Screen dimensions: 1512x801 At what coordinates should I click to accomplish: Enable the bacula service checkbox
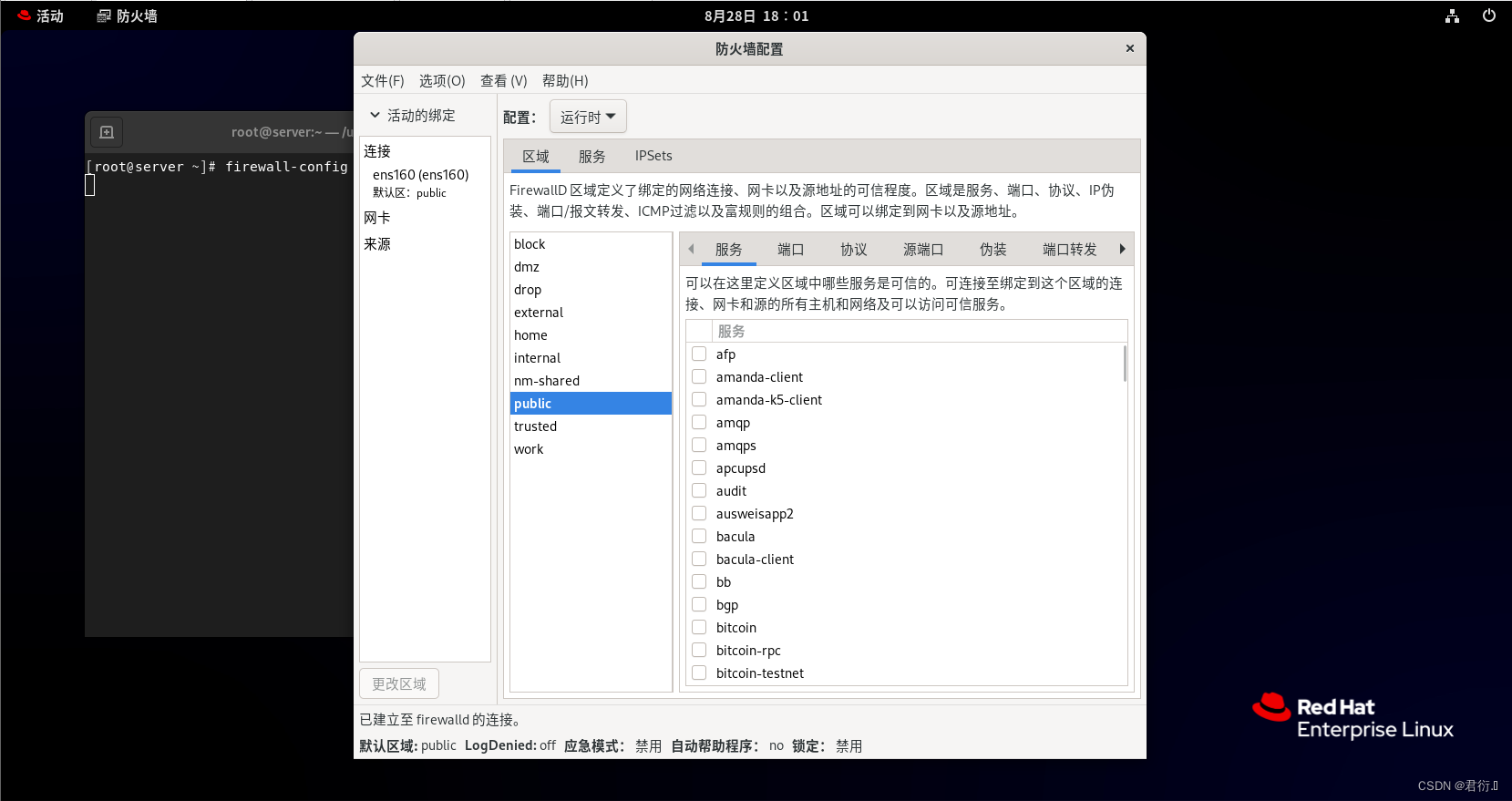point(699,536)
